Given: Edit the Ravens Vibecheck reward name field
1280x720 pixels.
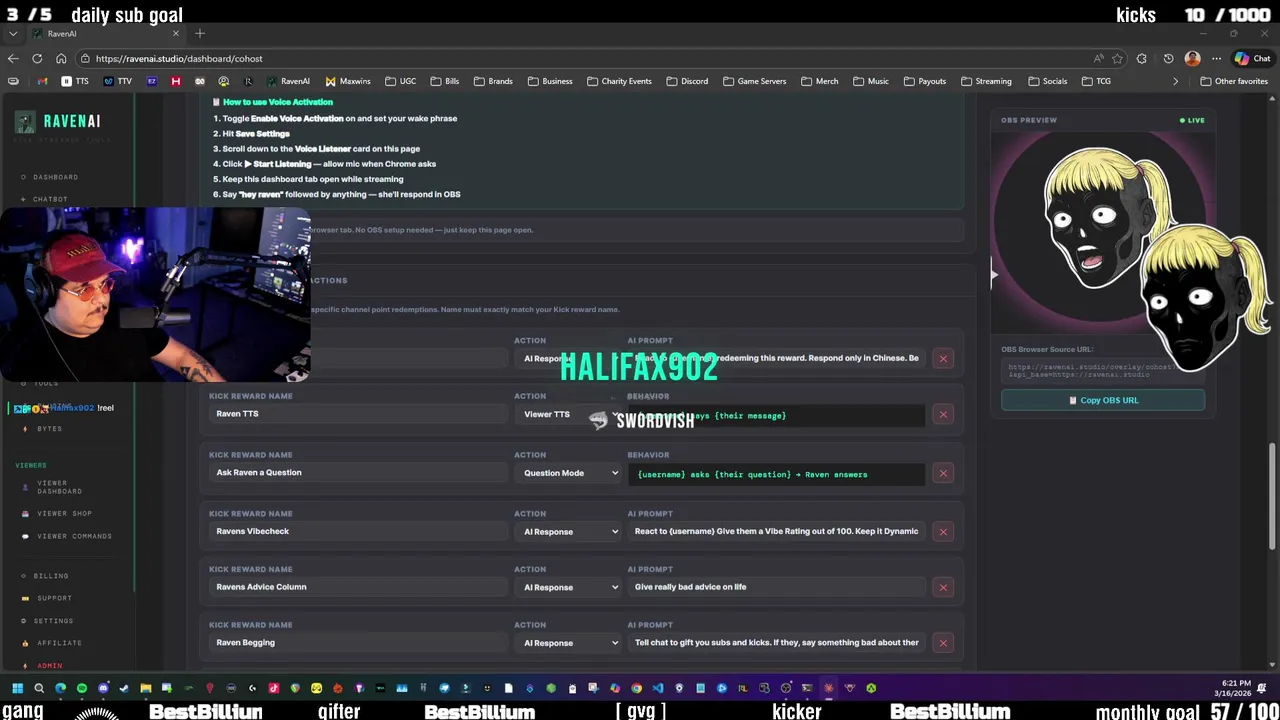Looking at the screenshot, I should click(358, 531).
